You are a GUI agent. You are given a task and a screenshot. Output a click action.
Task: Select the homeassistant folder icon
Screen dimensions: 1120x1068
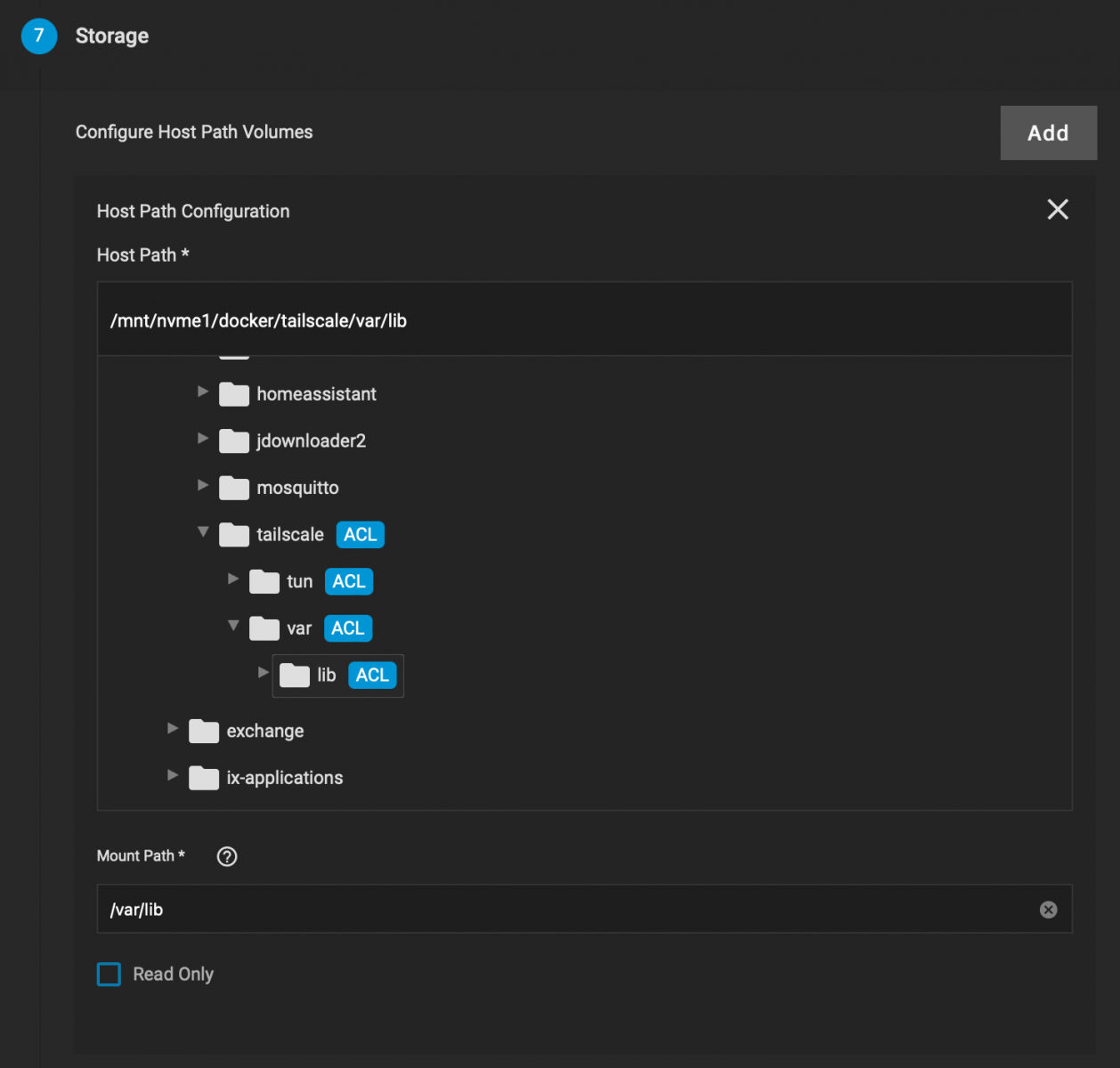tap(234, 394)
